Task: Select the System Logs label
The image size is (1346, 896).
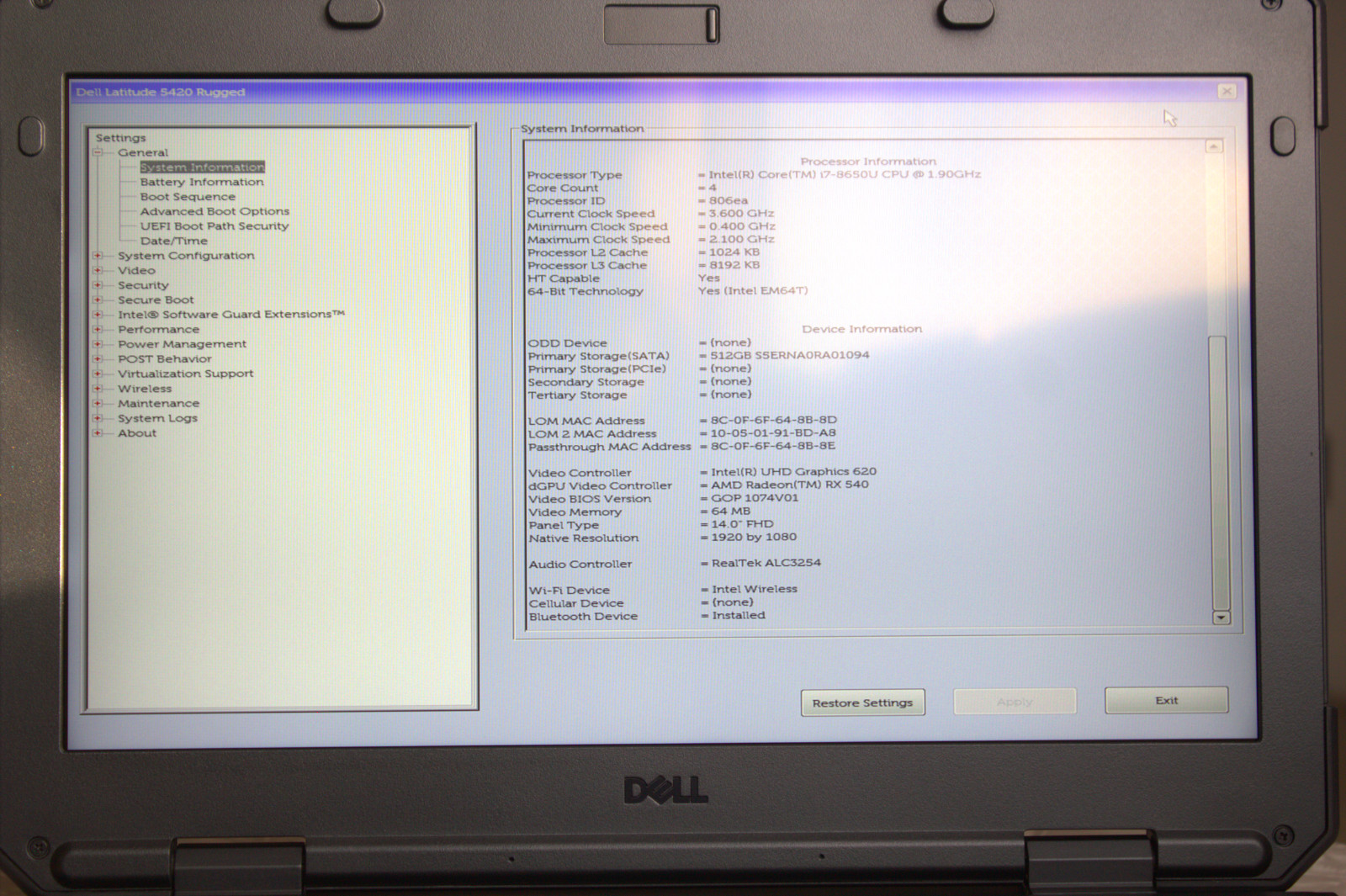Action: 157,418
